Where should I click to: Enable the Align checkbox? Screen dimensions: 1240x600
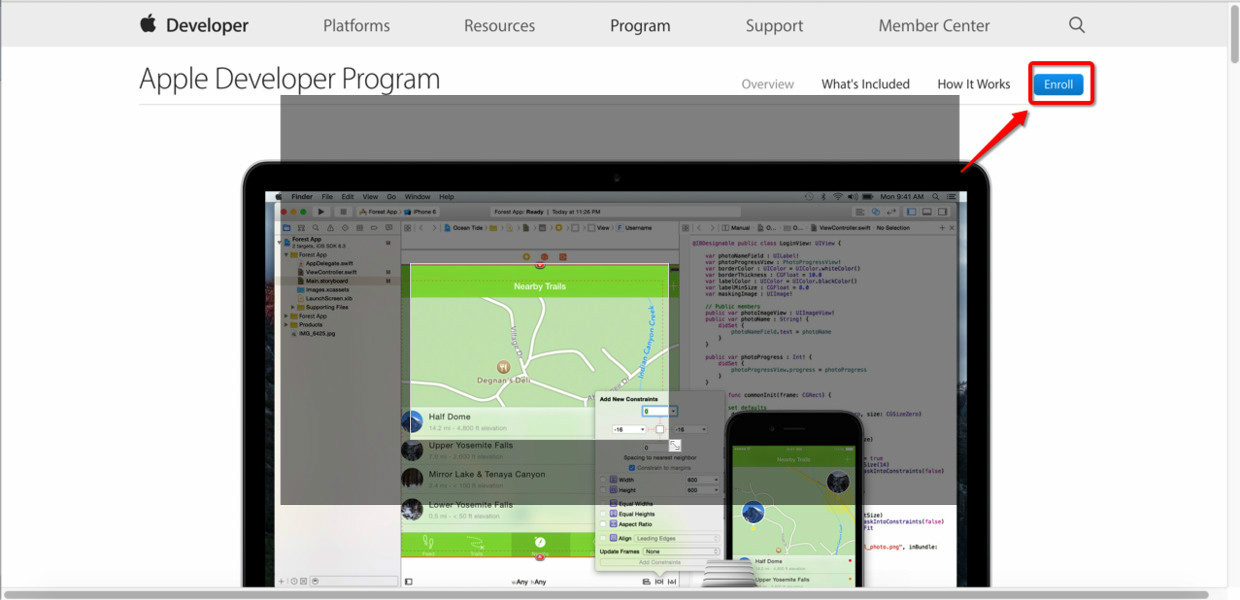click(x=603, y=538)
